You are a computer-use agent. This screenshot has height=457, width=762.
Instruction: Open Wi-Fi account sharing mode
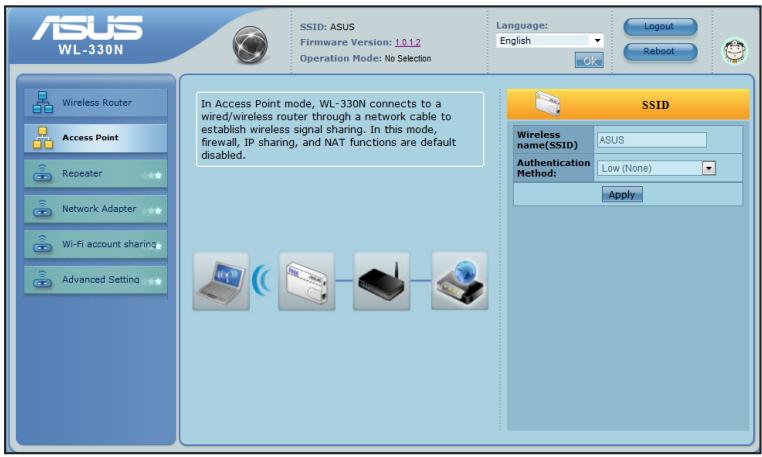tap(96, 244)
